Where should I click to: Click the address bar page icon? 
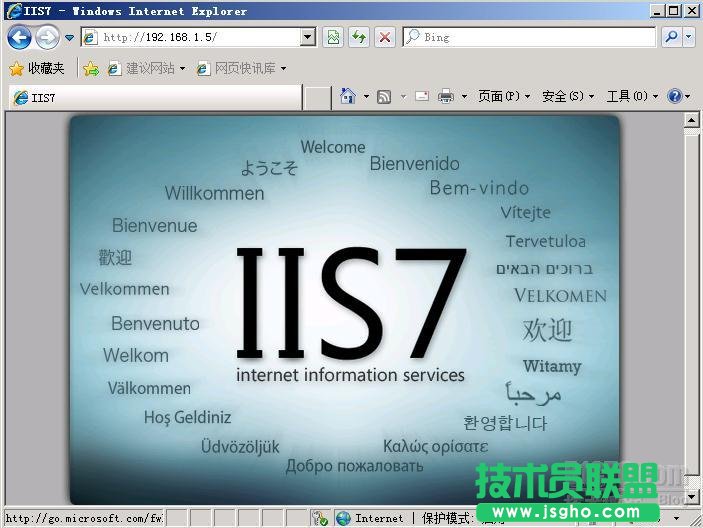tap(90, 37)
